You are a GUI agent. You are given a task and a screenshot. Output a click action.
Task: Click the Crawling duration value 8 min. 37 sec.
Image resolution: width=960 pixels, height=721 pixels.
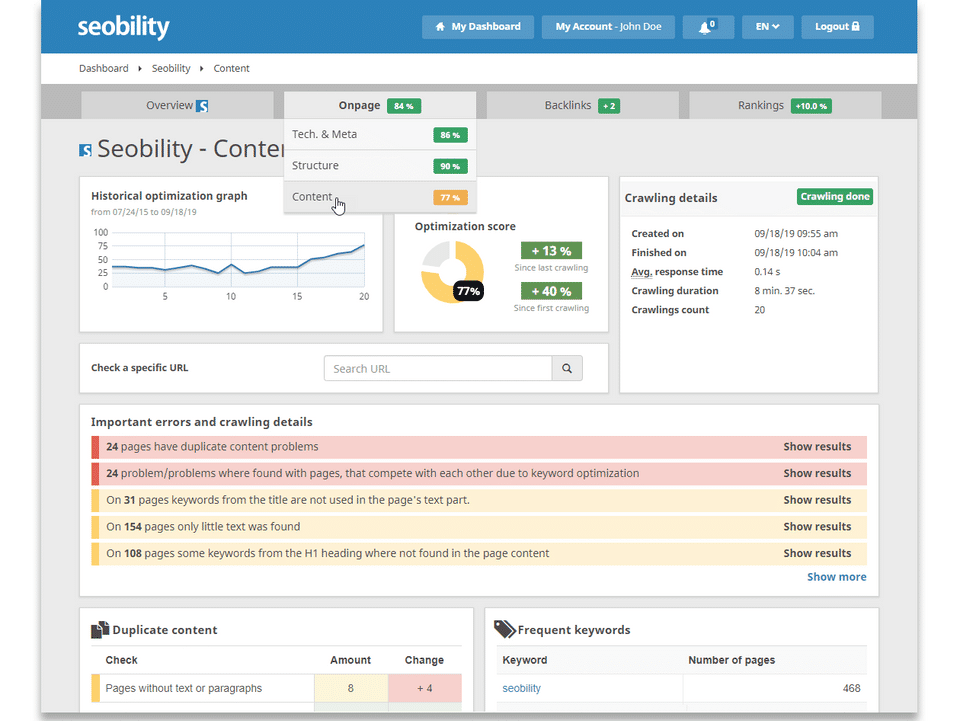click(784, 291)
